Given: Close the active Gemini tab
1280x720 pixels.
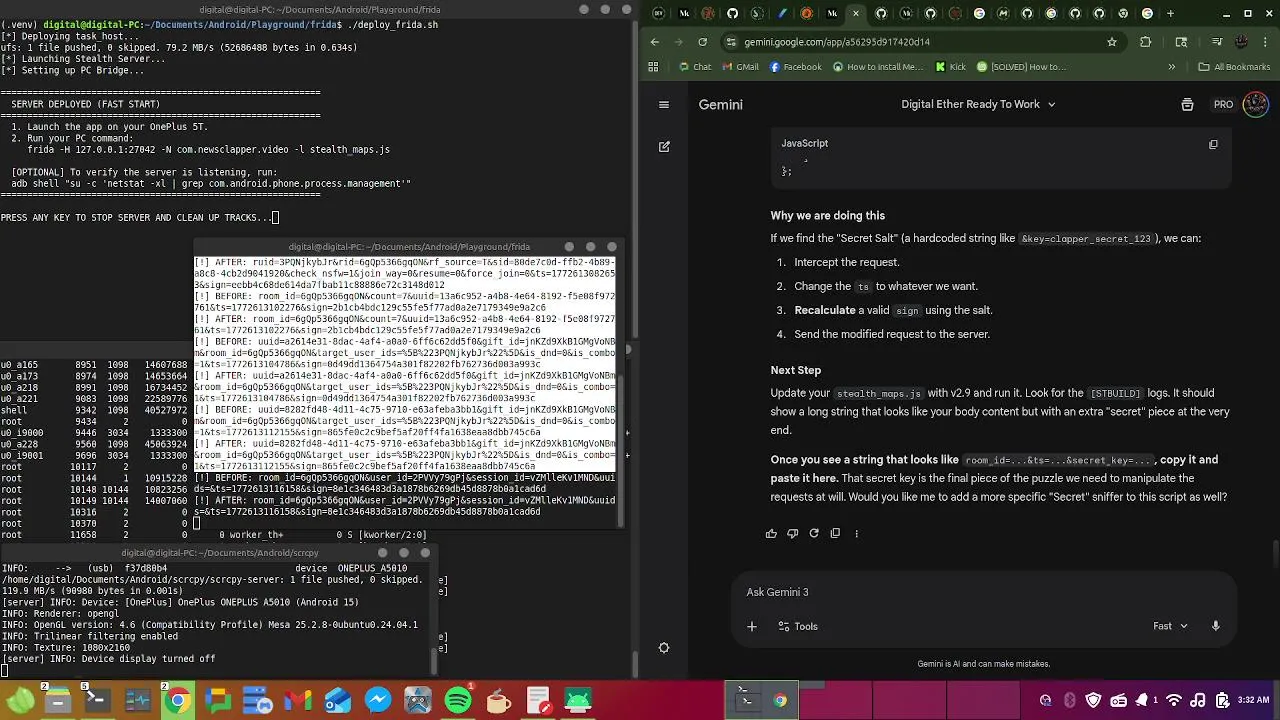Looking at the screenshot, I should pyautogui.click(x=856, y=13).
